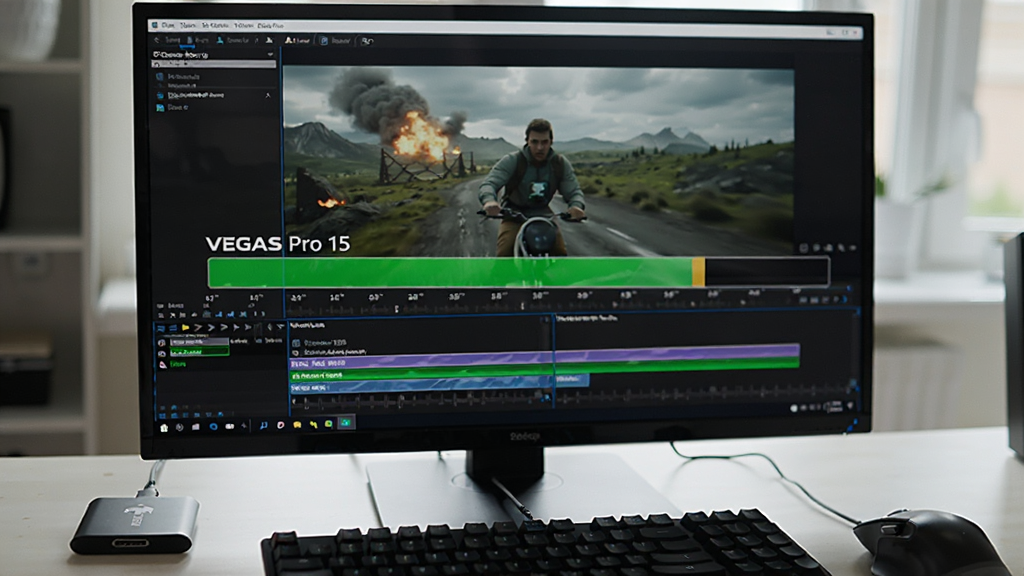
Task: Click the yellow flag icon in timeline toolbar
Action: click(185, 327)
